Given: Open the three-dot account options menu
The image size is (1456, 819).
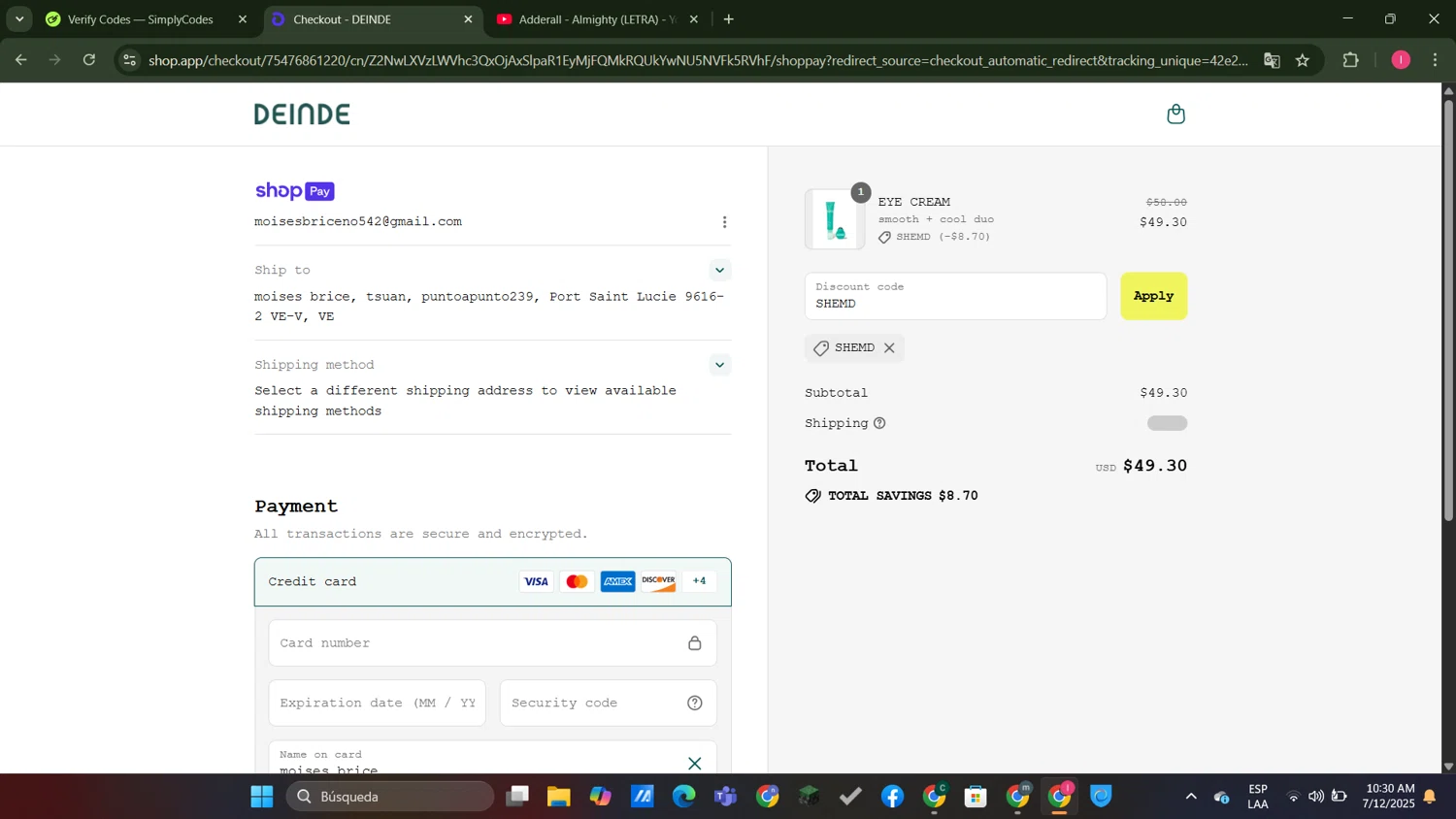Looking at the screenshot, I should (x=724, y=222).
